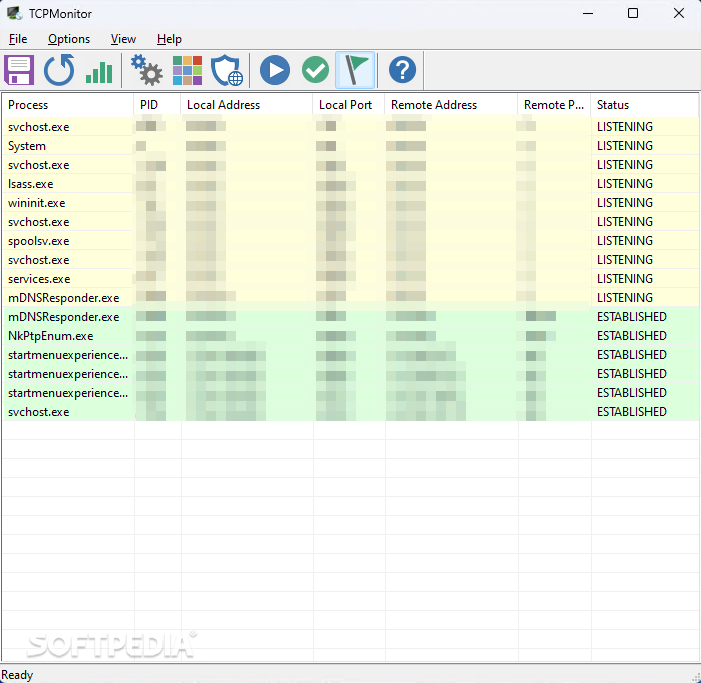Viewport: 701px width, 683px height.
Task: Click the green checkmark icon
Action: tap(315, 70)
